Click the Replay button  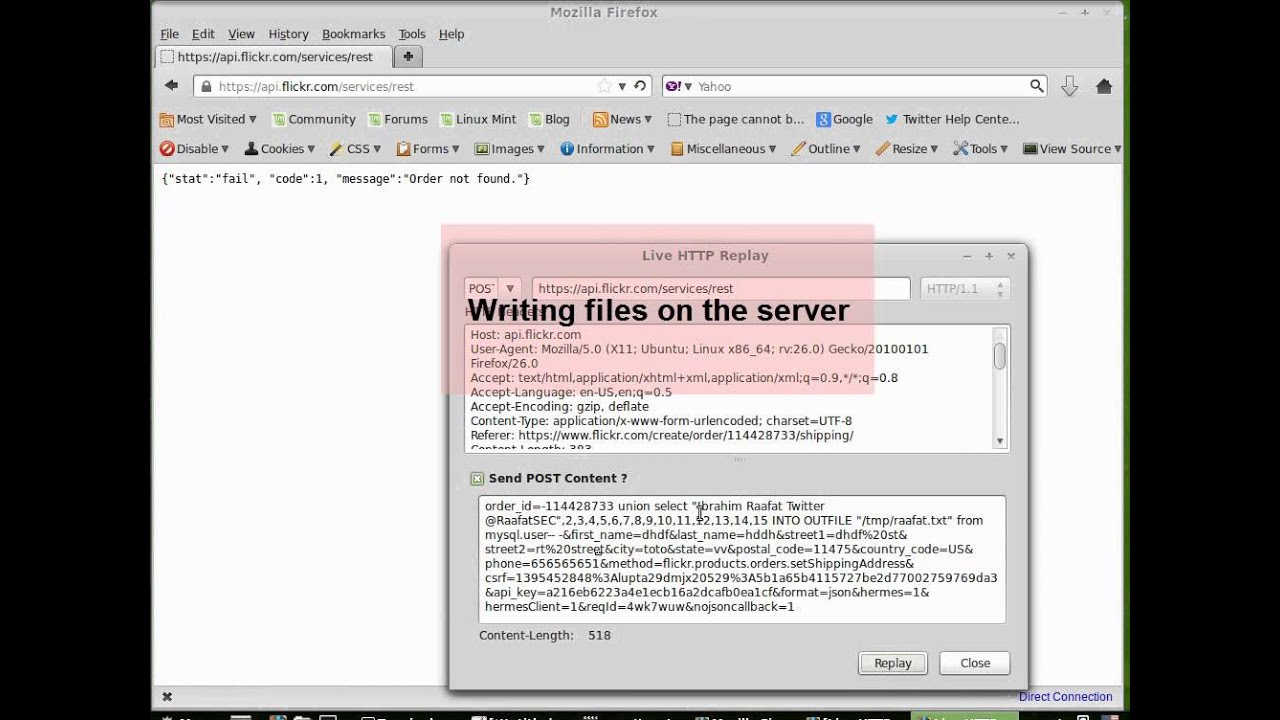(893, 663)
